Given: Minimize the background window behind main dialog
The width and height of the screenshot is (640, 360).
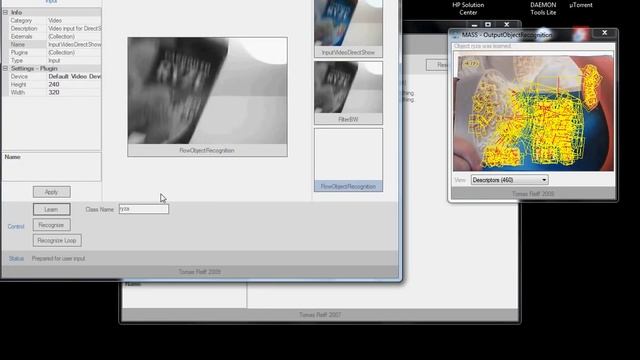Looking at the screenshot, I should (x=474, y=25).
